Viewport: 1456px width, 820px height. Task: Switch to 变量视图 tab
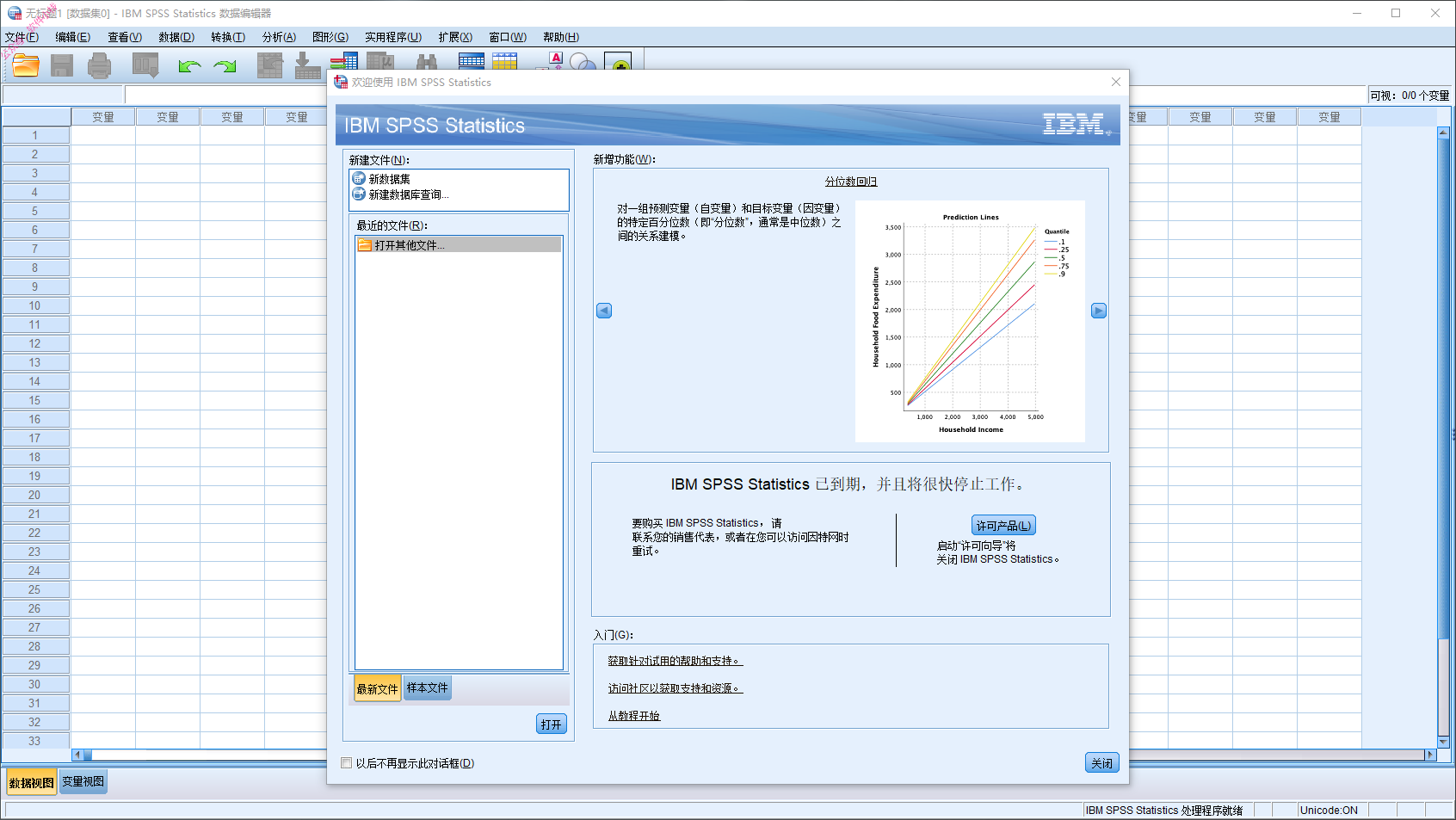(83, 781)
